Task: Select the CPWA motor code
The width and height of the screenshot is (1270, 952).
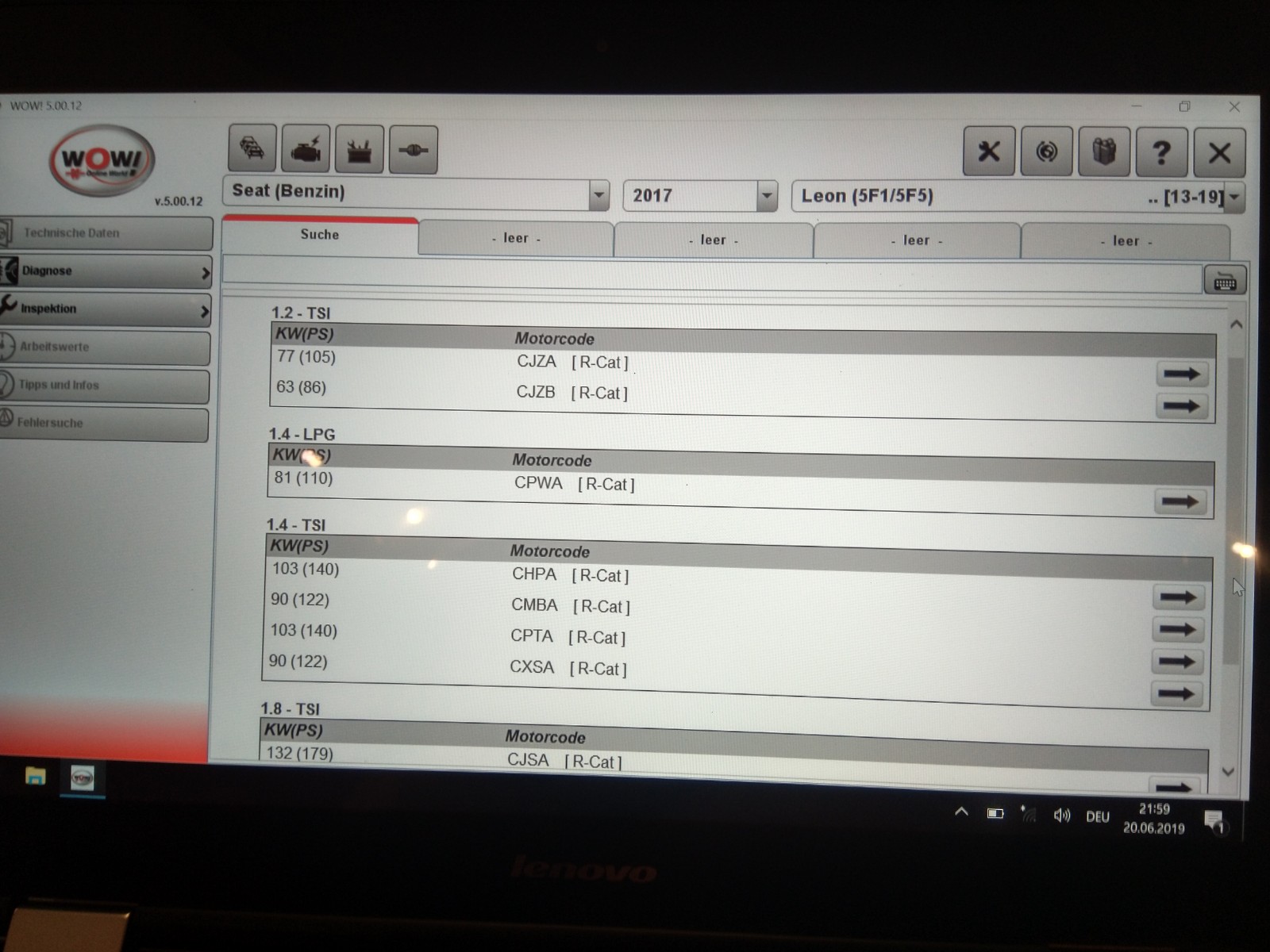Action: point(538,483)
